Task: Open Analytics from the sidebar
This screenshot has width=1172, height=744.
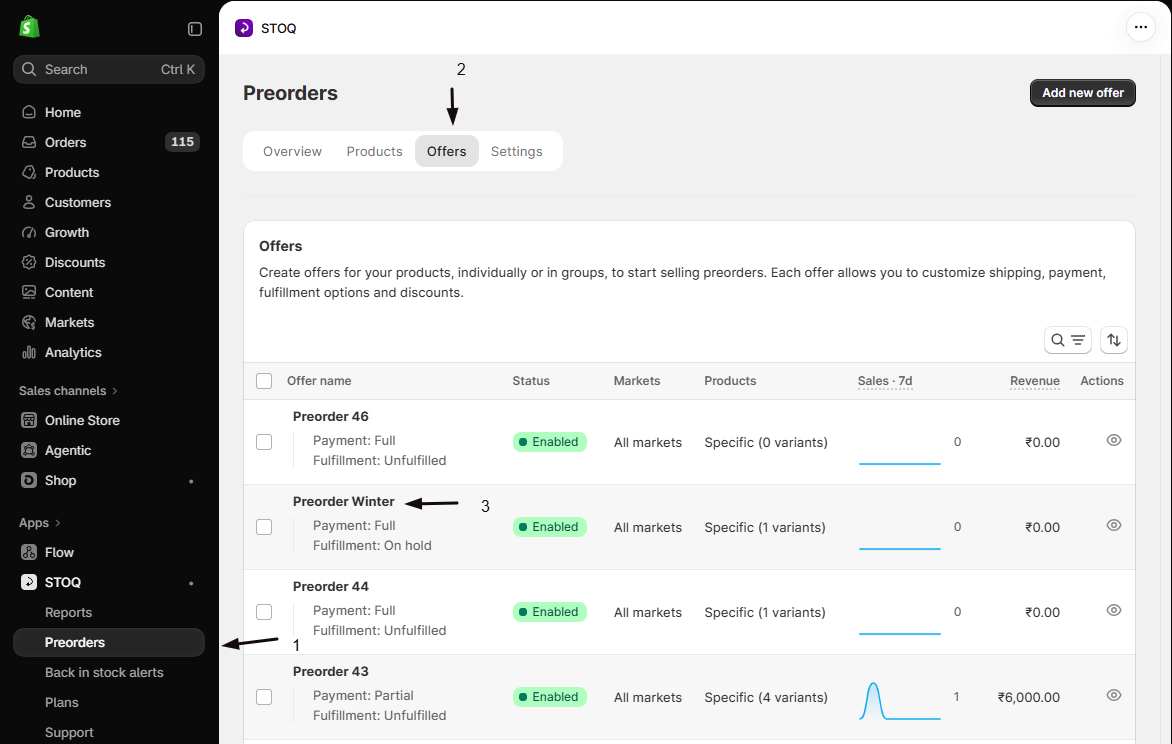Action: [73, 352]
